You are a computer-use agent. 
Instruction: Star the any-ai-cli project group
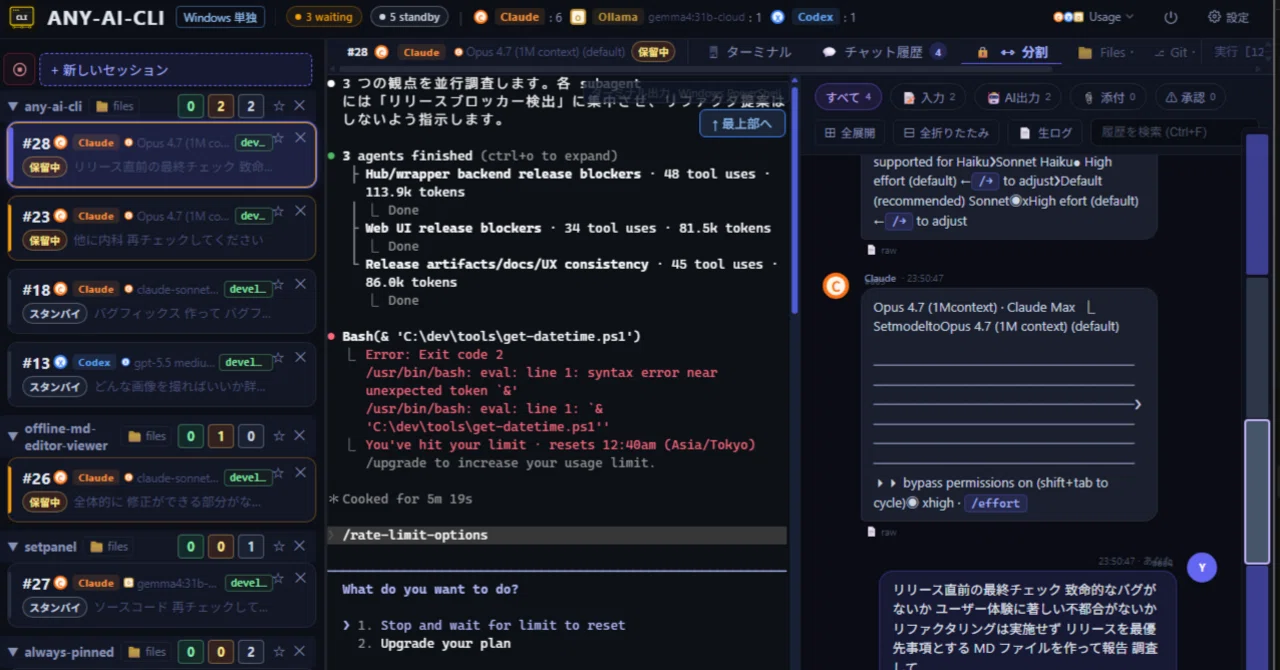279,106
